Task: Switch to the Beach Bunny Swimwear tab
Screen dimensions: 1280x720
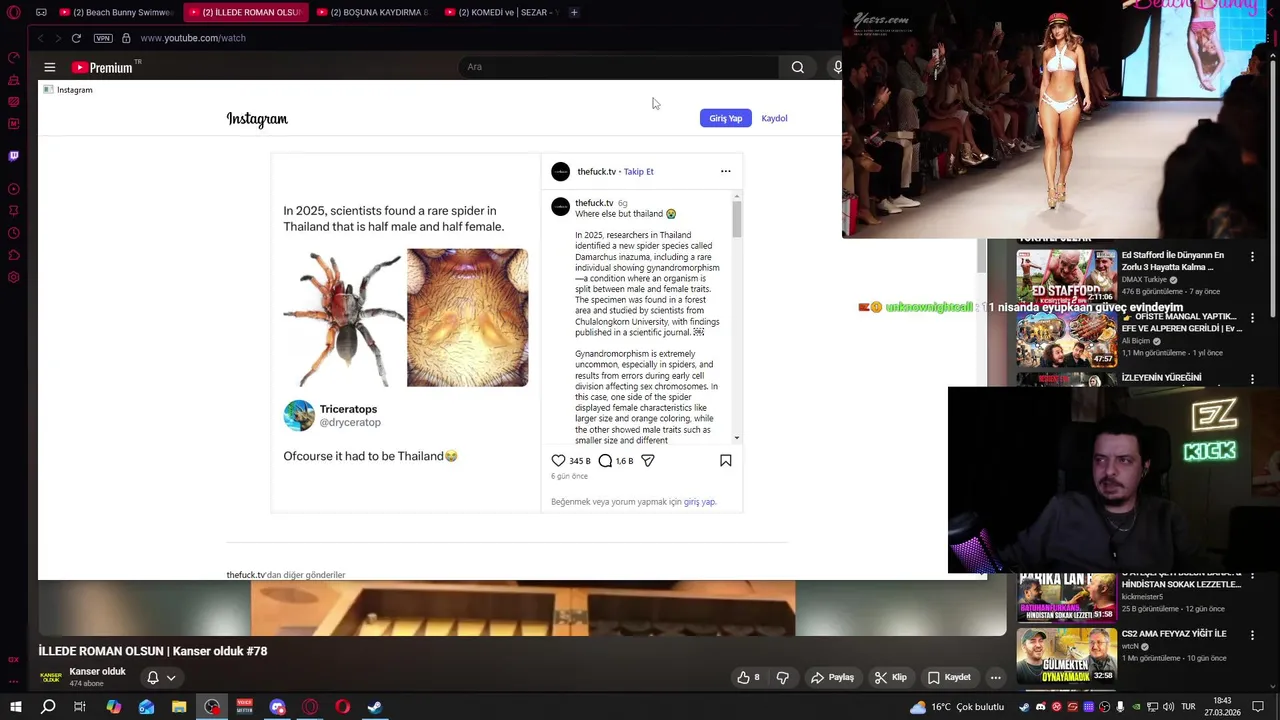Action: (116, 12)
